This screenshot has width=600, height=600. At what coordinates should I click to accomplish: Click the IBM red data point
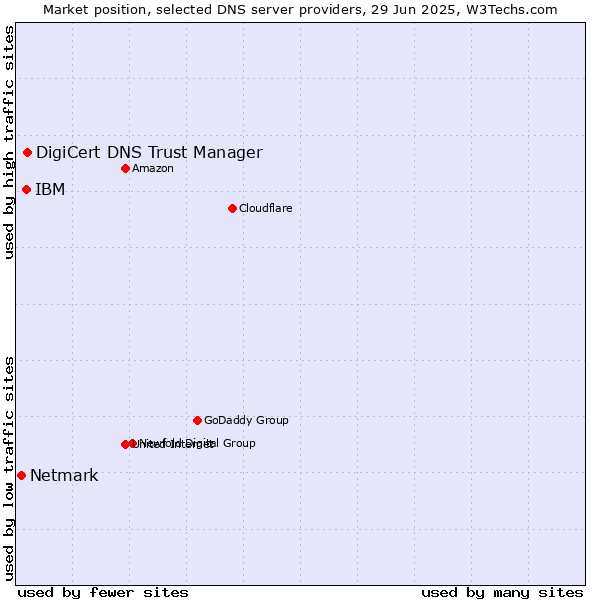coord(26,189)
